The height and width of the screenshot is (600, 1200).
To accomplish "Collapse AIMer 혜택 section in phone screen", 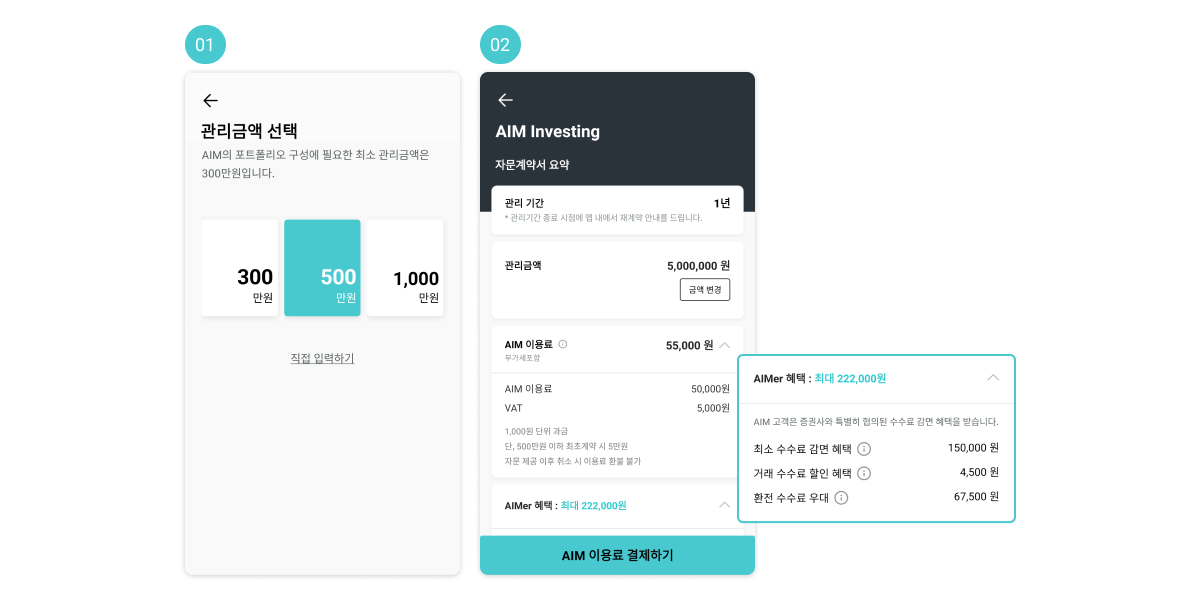I will [x=725, y=505].
